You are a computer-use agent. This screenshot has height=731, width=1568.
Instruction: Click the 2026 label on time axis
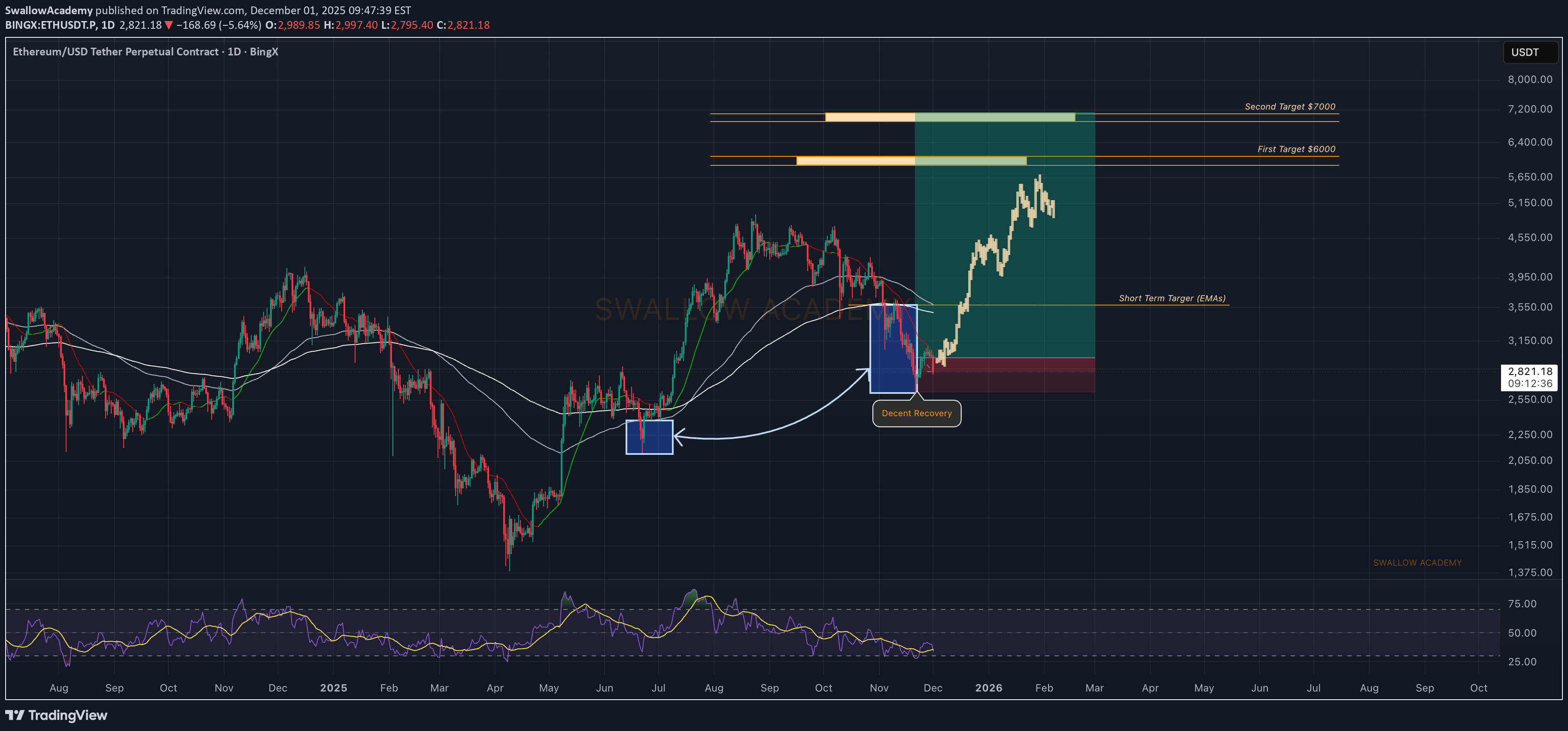988,688
